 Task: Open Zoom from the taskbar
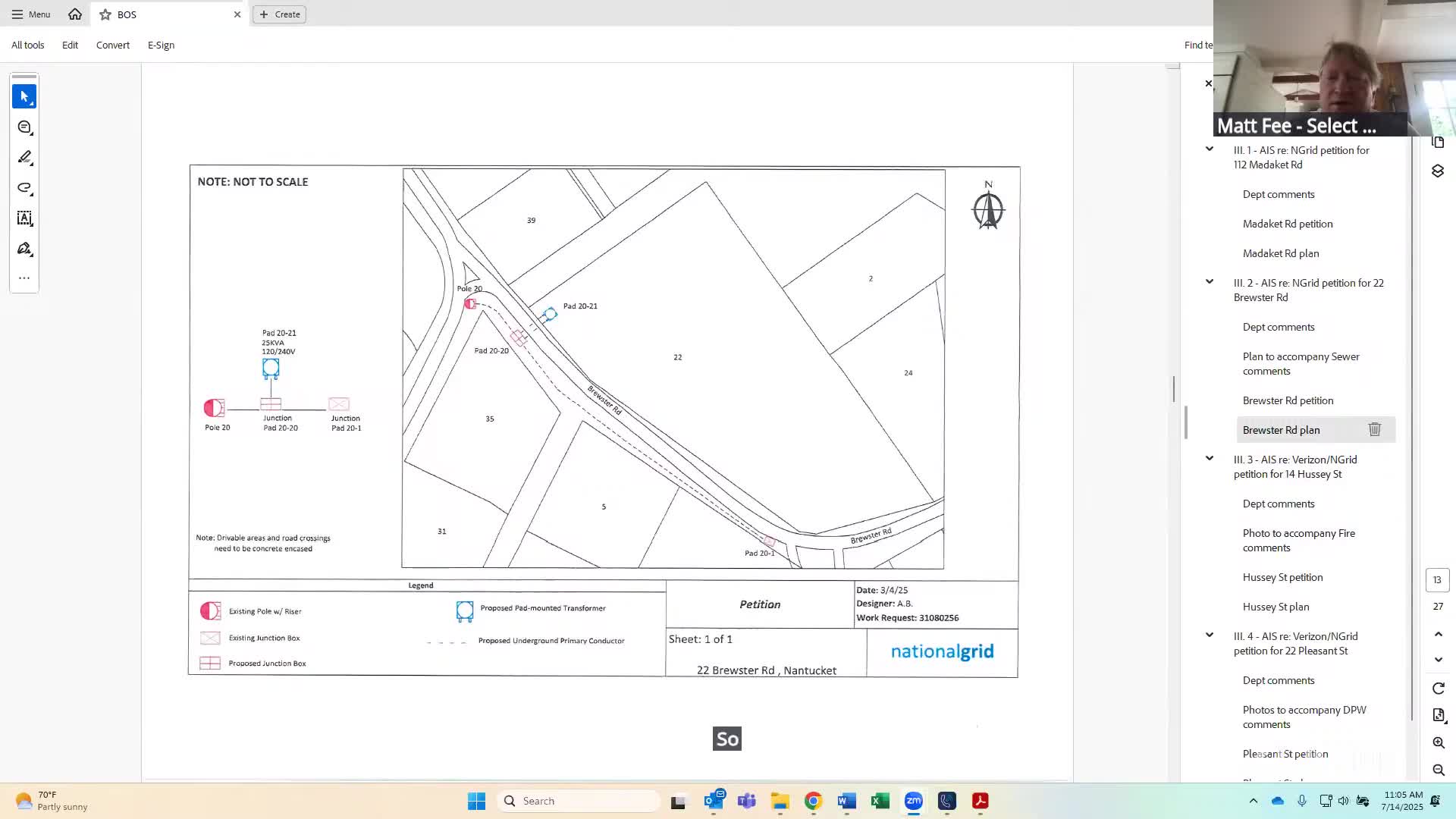(x=913, y=801)
